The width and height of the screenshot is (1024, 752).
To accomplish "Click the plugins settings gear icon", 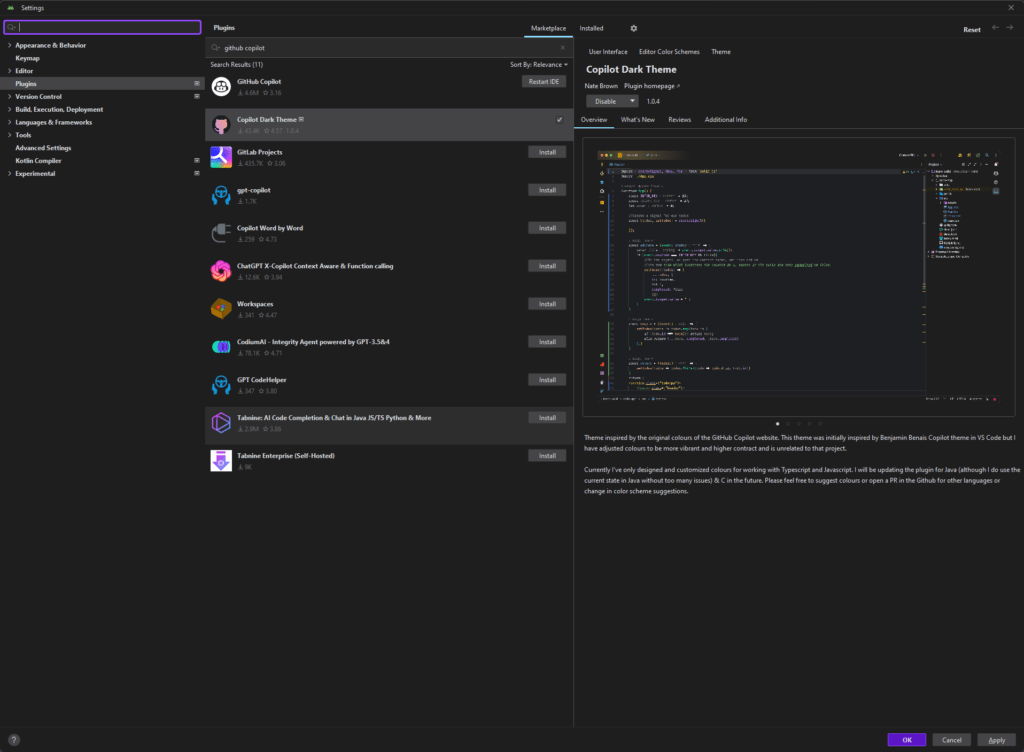I will tap(633, 29).
